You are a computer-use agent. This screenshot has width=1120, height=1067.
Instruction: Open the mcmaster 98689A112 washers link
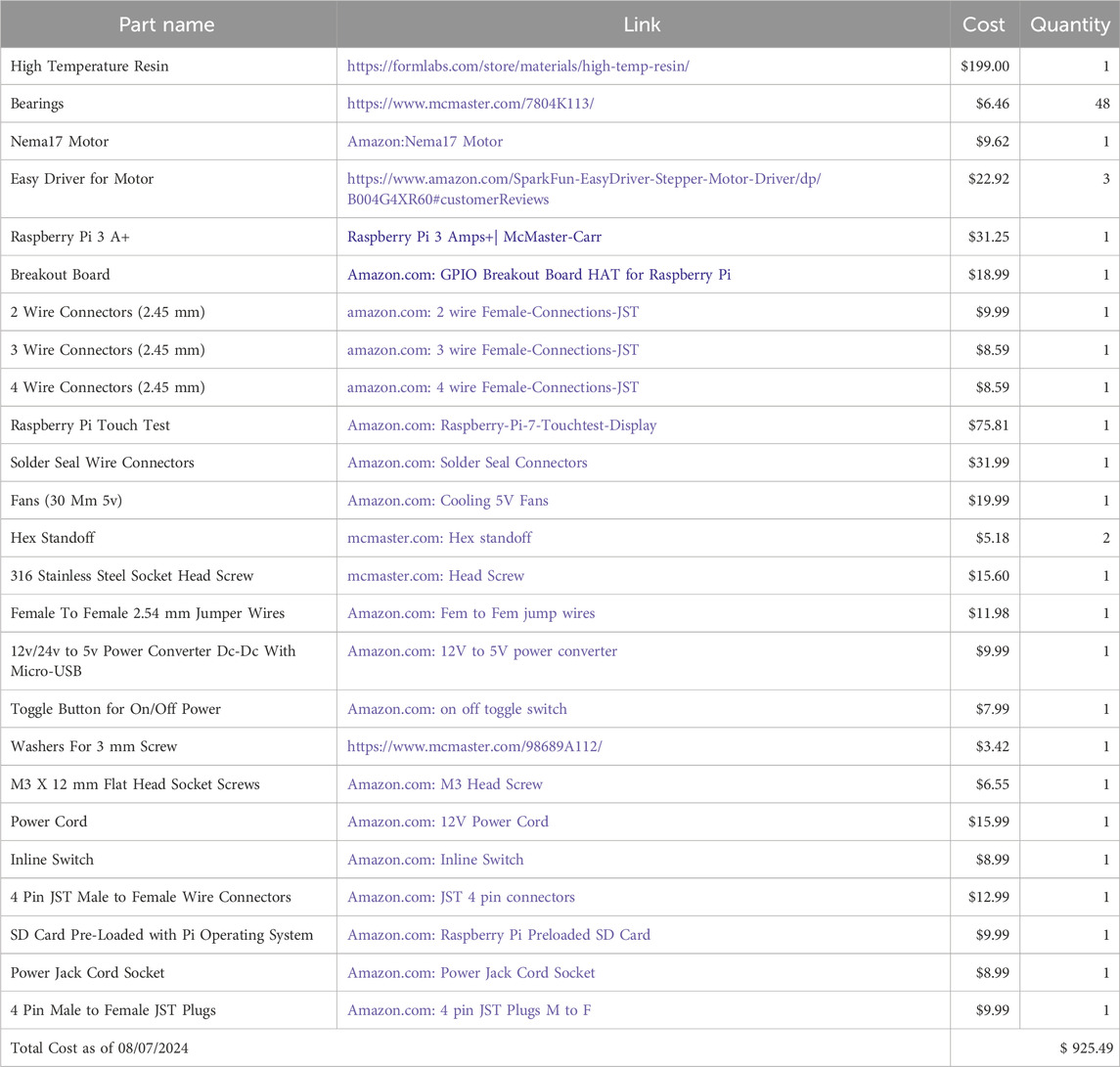474,746
